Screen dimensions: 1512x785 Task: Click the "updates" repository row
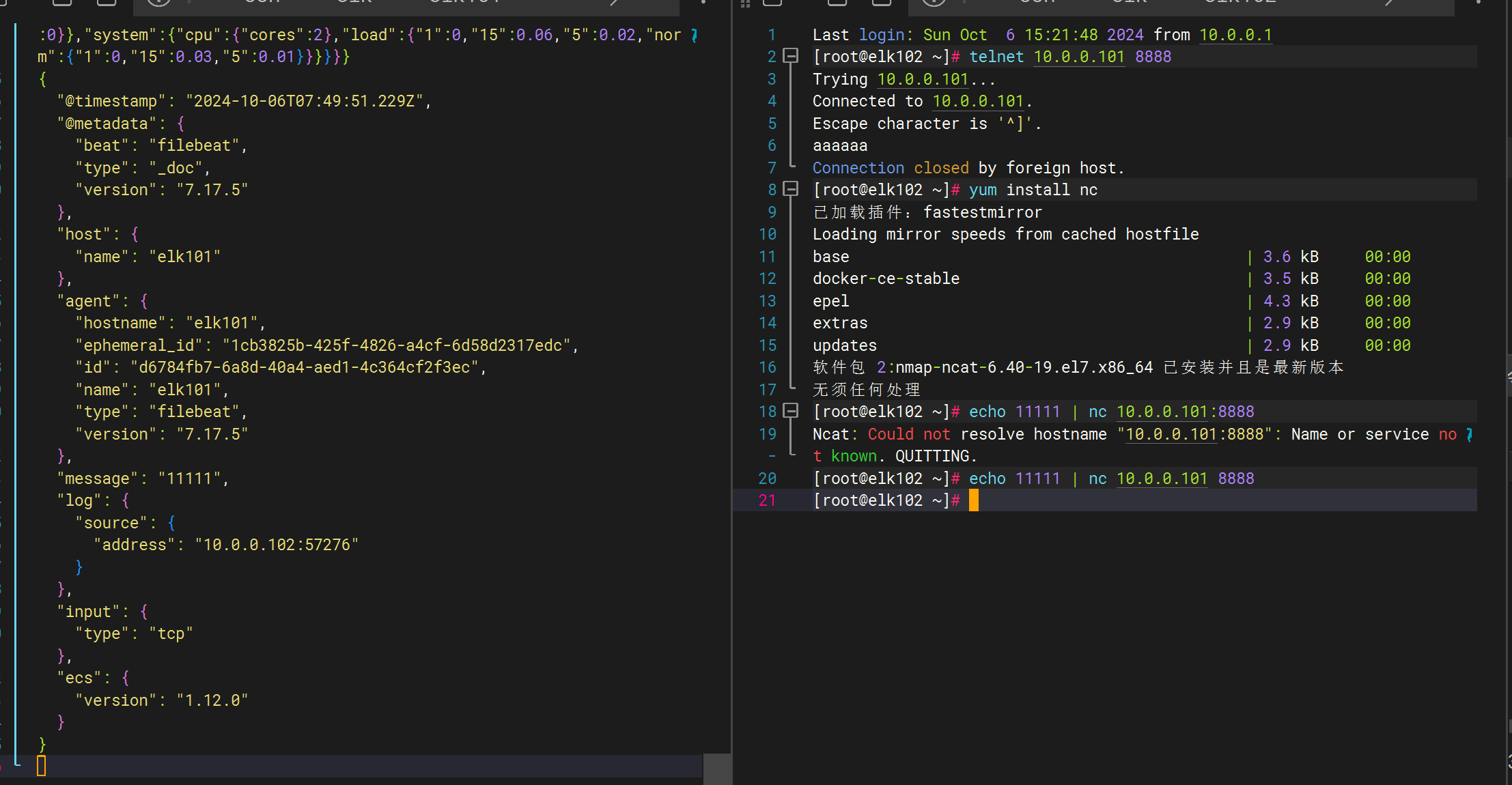coord(1111,345)
